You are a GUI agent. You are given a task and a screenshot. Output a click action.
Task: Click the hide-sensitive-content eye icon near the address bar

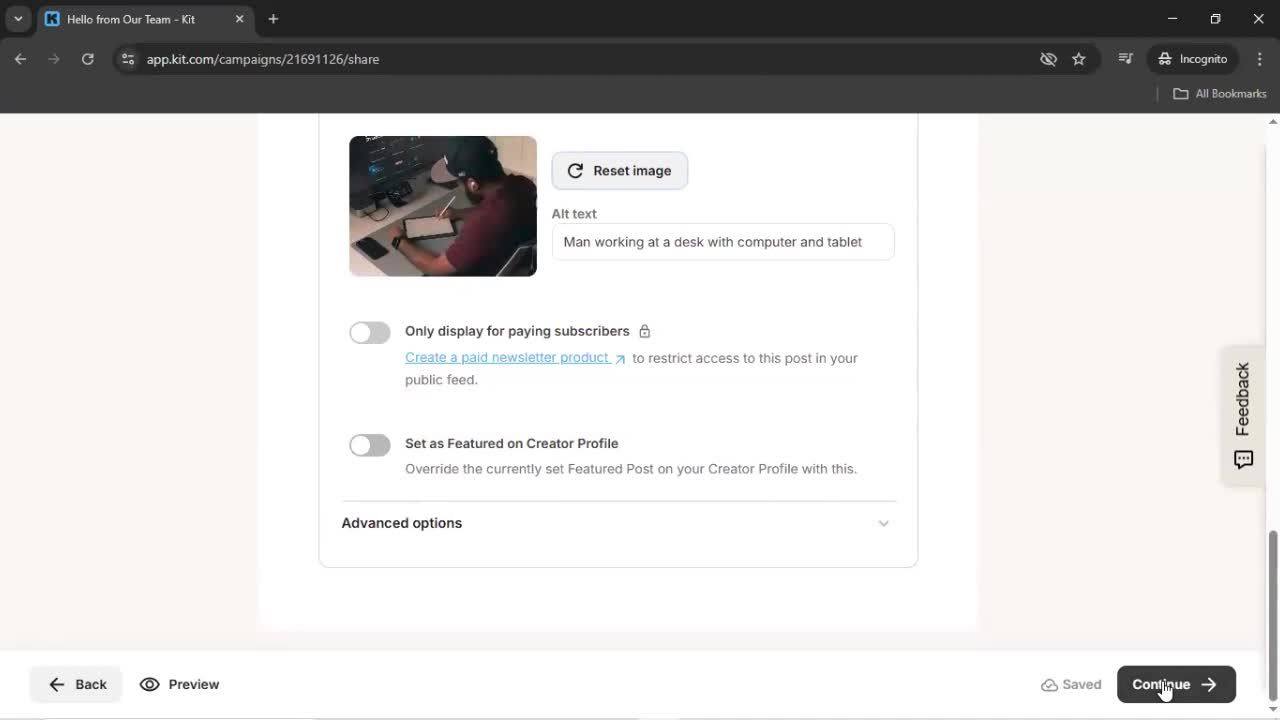(1048, 59)
